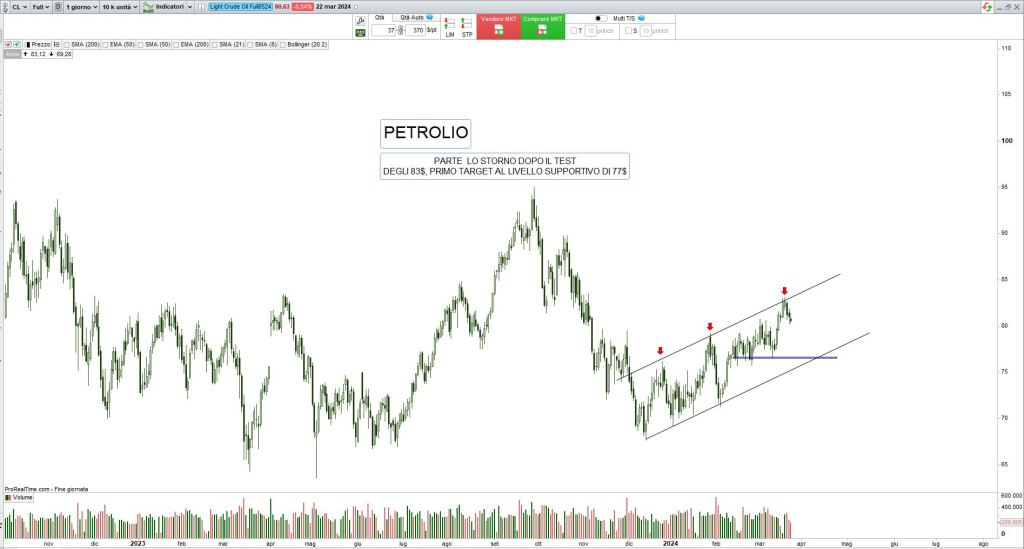Place a STP stop order
The height and width of the screenshot is (549, 1024).
click(x=467, y=27)
